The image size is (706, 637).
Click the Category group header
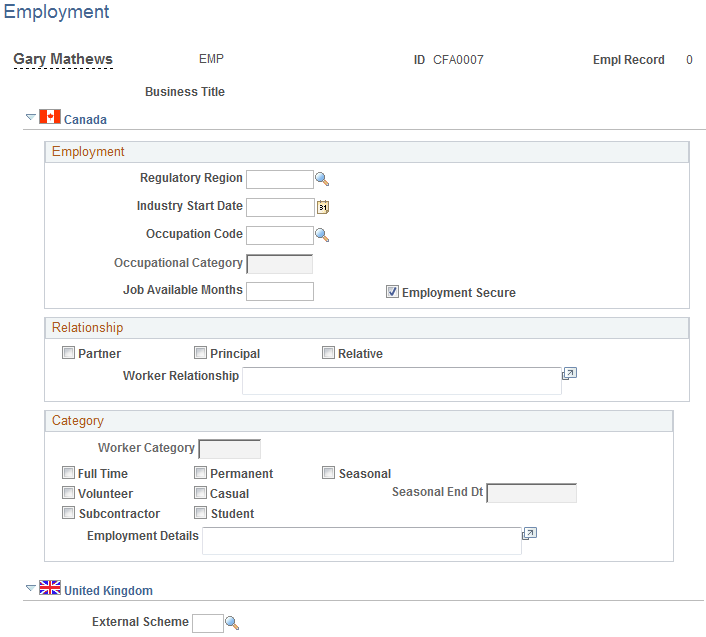pyautogui.click(x=359, y=421)
